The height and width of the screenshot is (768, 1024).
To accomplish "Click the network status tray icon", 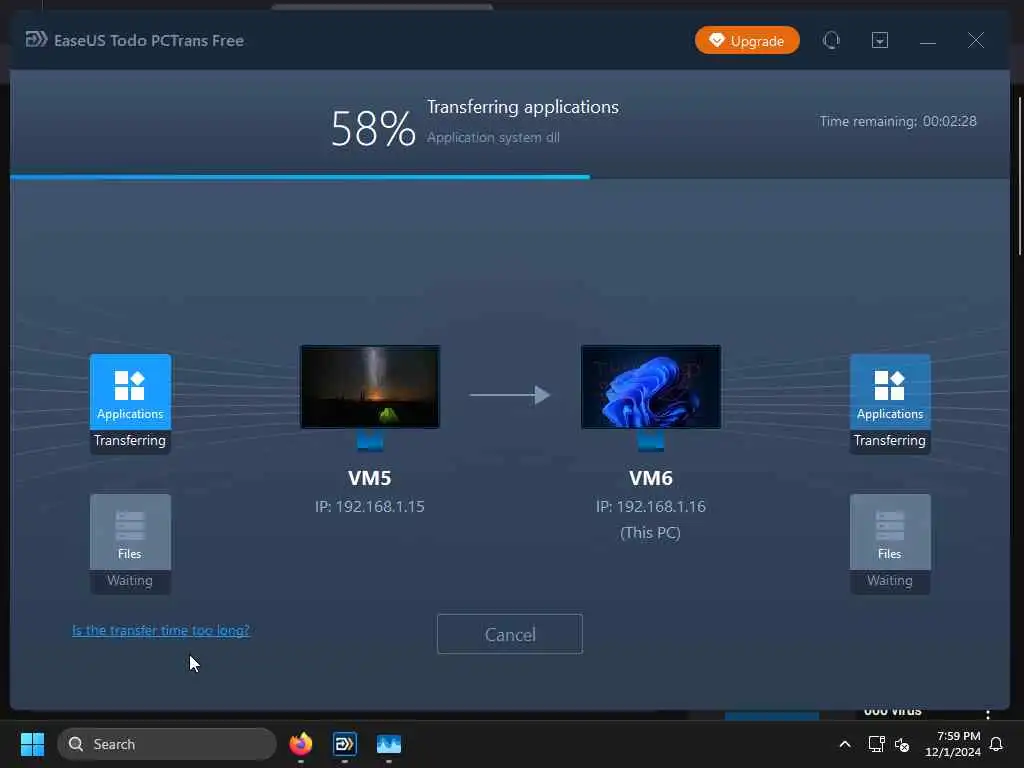I will (876, 744).
